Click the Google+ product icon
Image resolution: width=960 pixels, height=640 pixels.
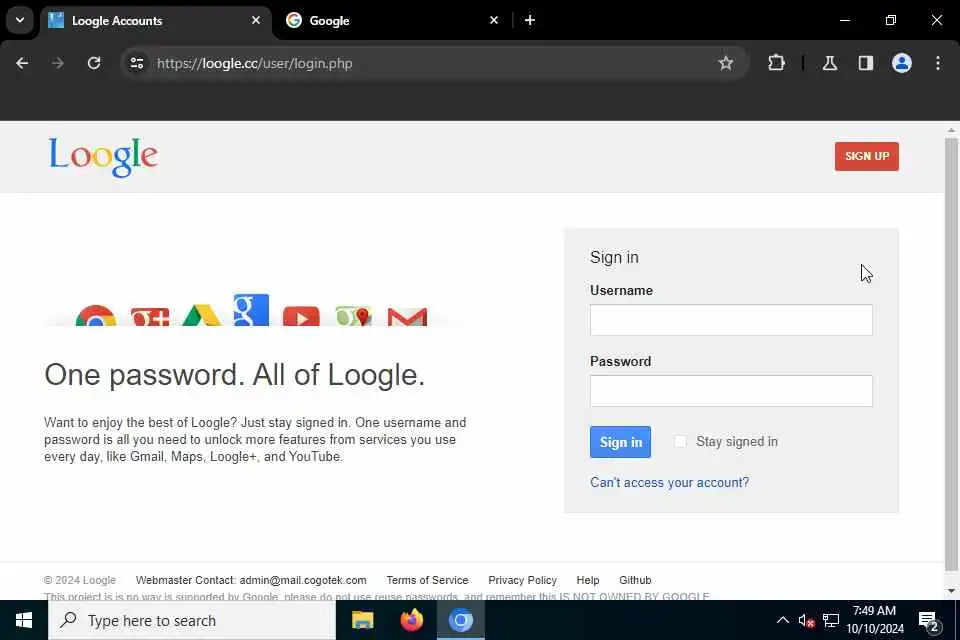pos(150,316)
